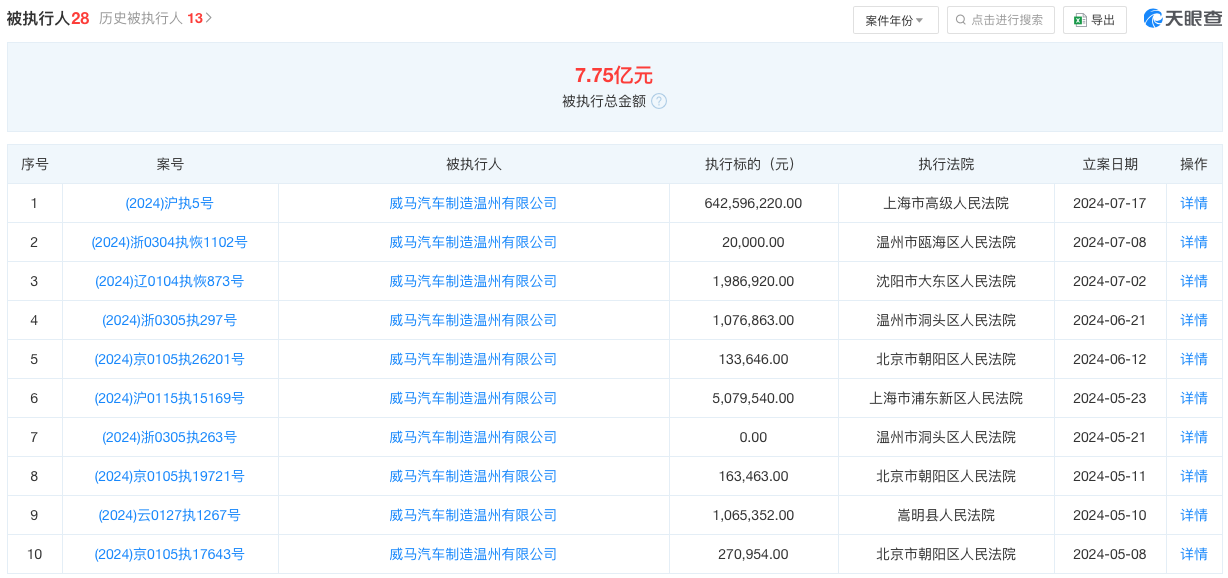Open case (2024)浙0304执恢1102号
The height and width of the screenshot is (578, 1228).
tap(170, 242)
